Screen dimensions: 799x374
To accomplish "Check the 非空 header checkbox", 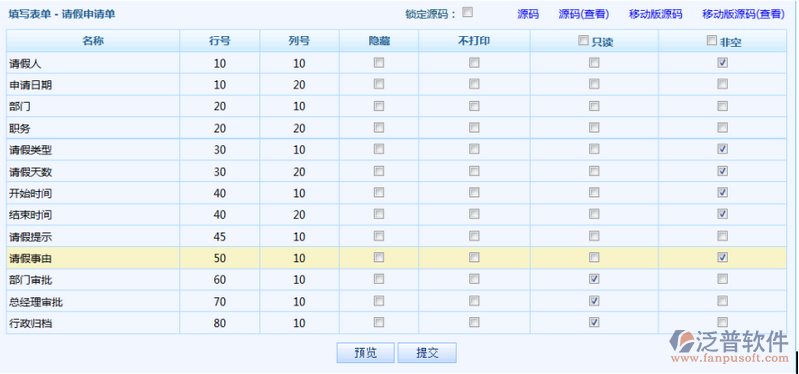I will [712, 41].
